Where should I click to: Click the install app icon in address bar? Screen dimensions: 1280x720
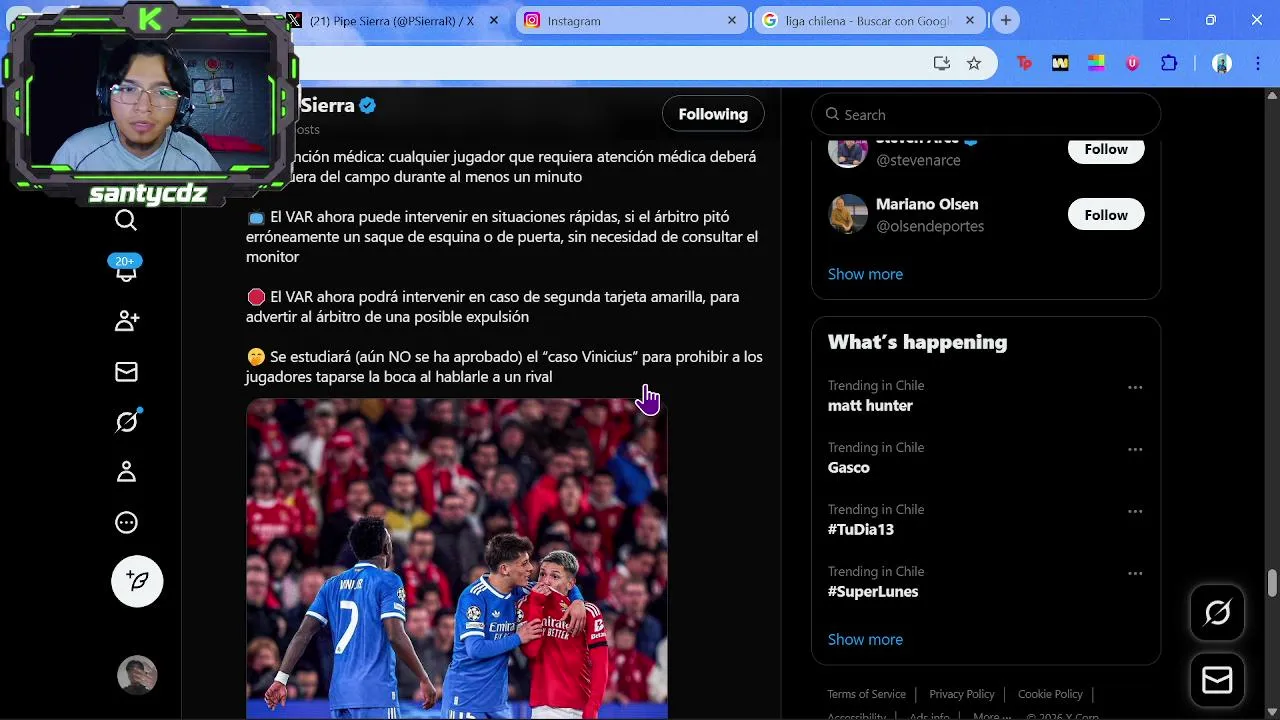941,63
